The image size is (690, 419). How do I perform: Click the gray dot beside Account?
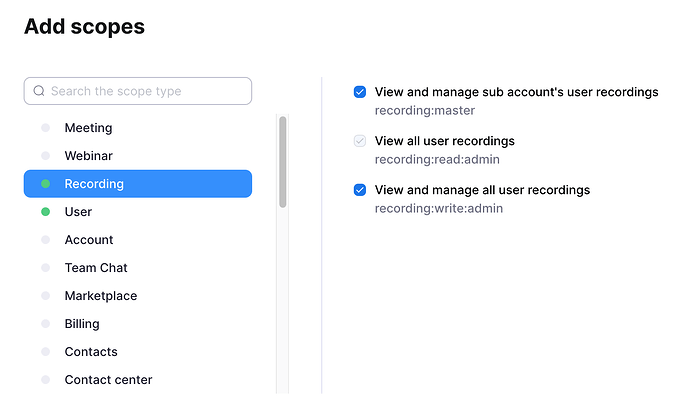[45, 240]
